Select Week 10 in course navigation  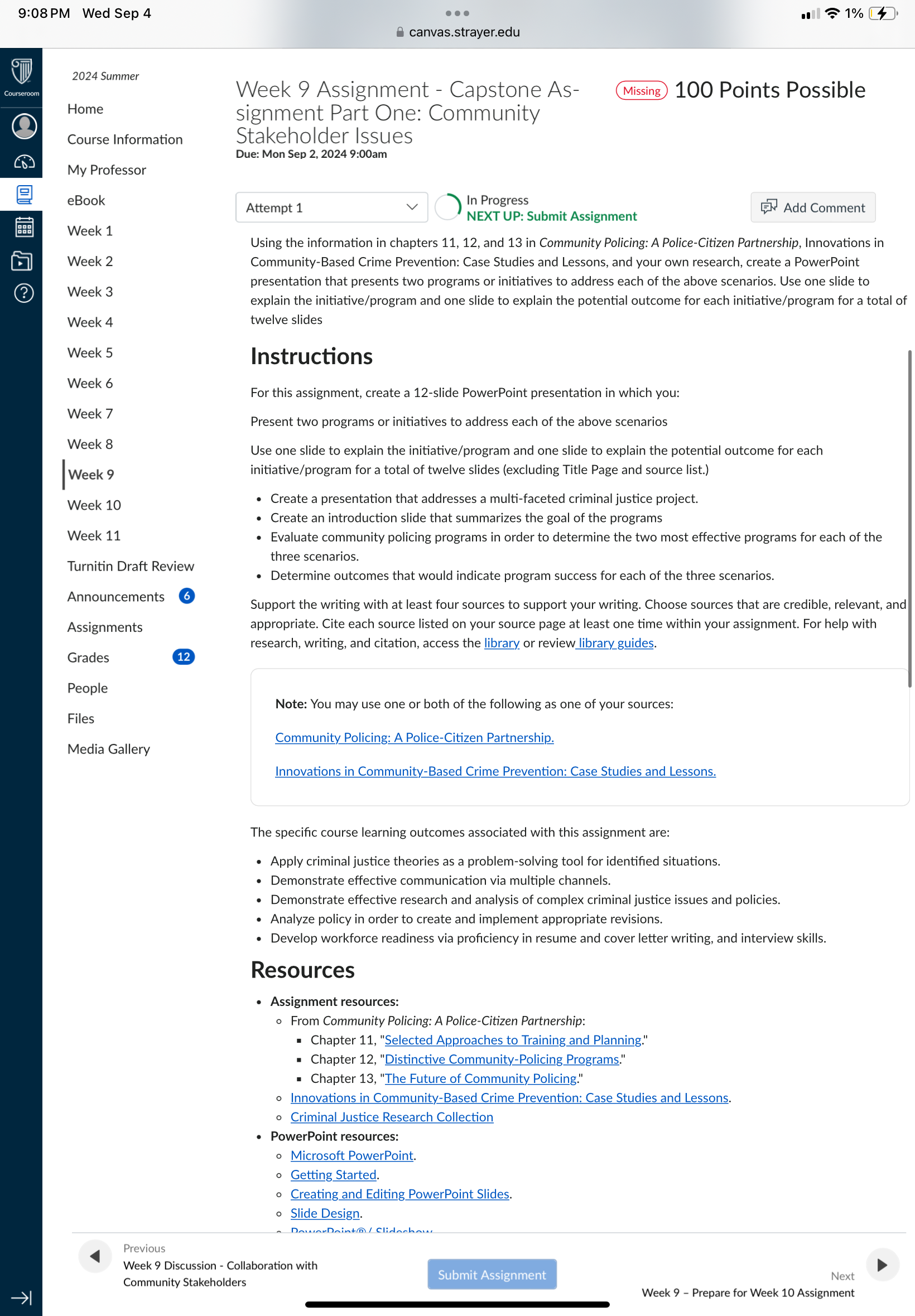pos(94,505)
